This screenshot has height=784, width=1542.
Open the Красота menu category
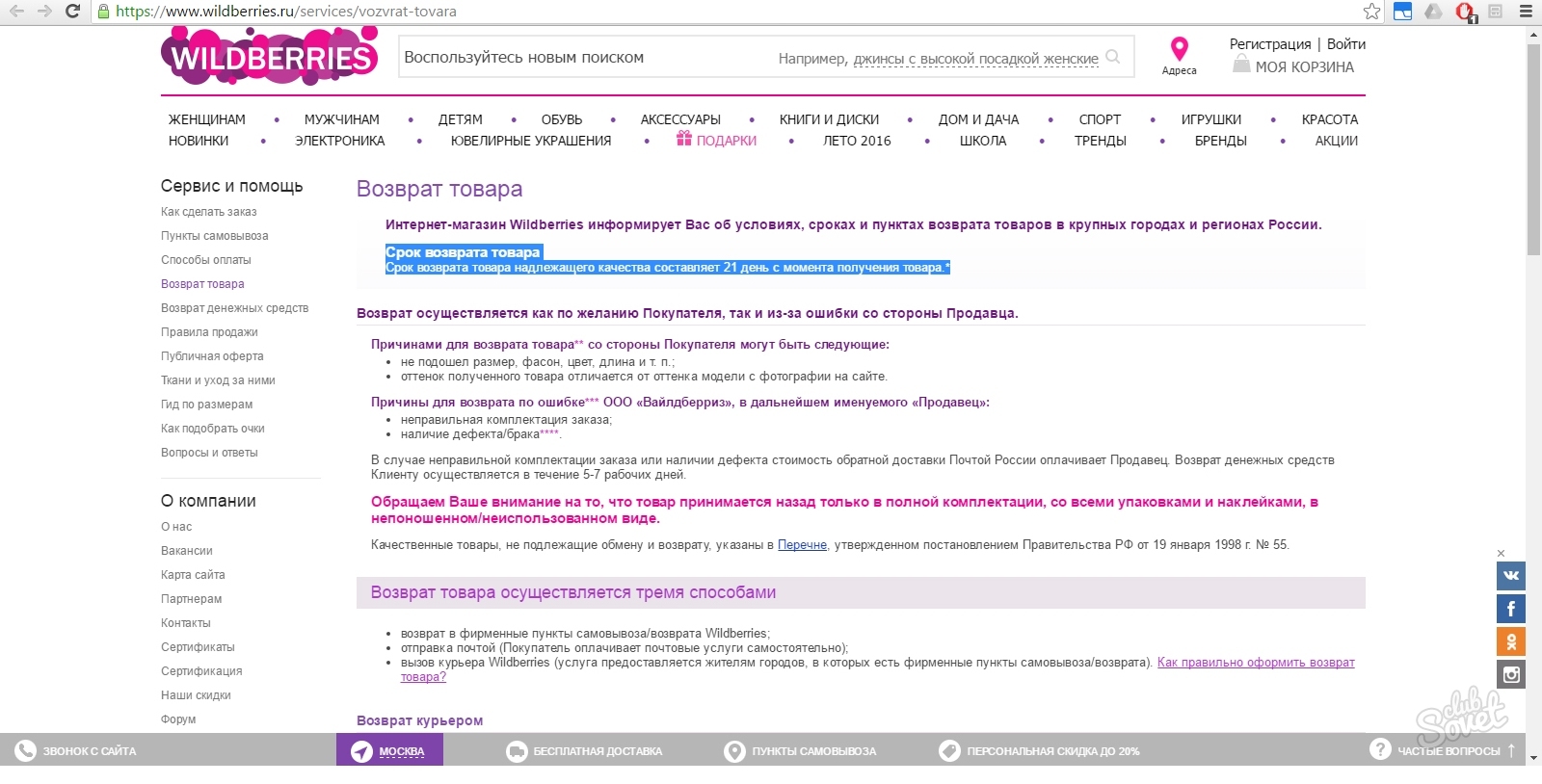click(1330, 119)
